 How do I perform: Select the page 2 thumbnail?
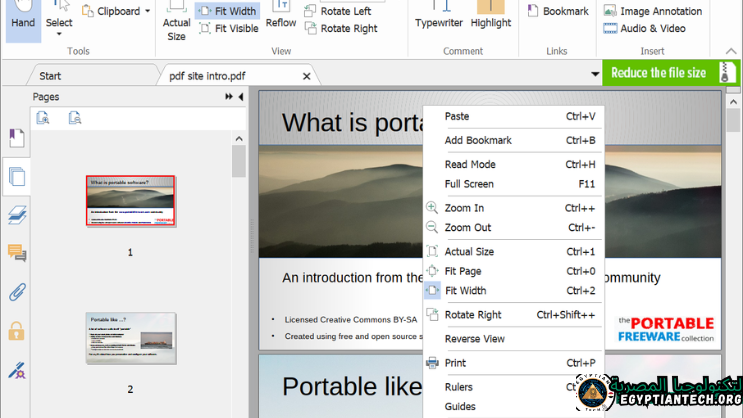(x=130, y=338)
